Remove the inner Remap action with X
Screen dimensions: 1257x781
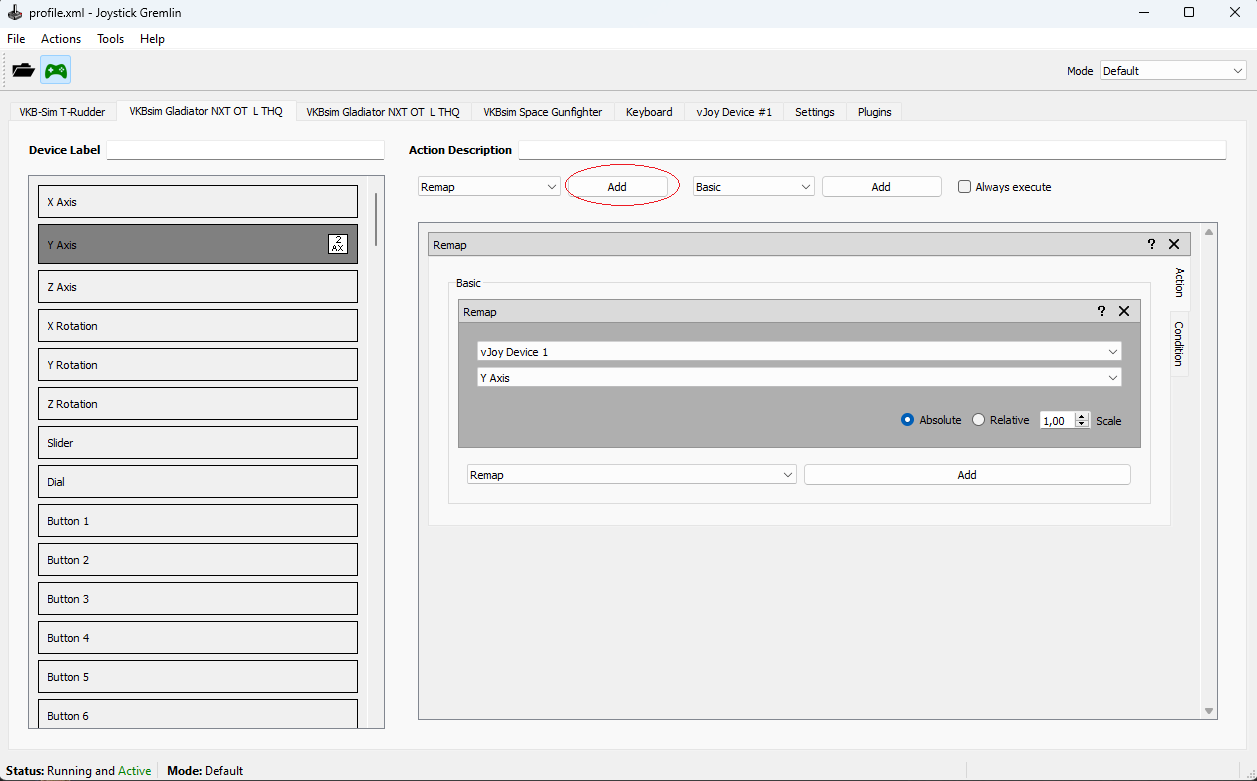1124,311
